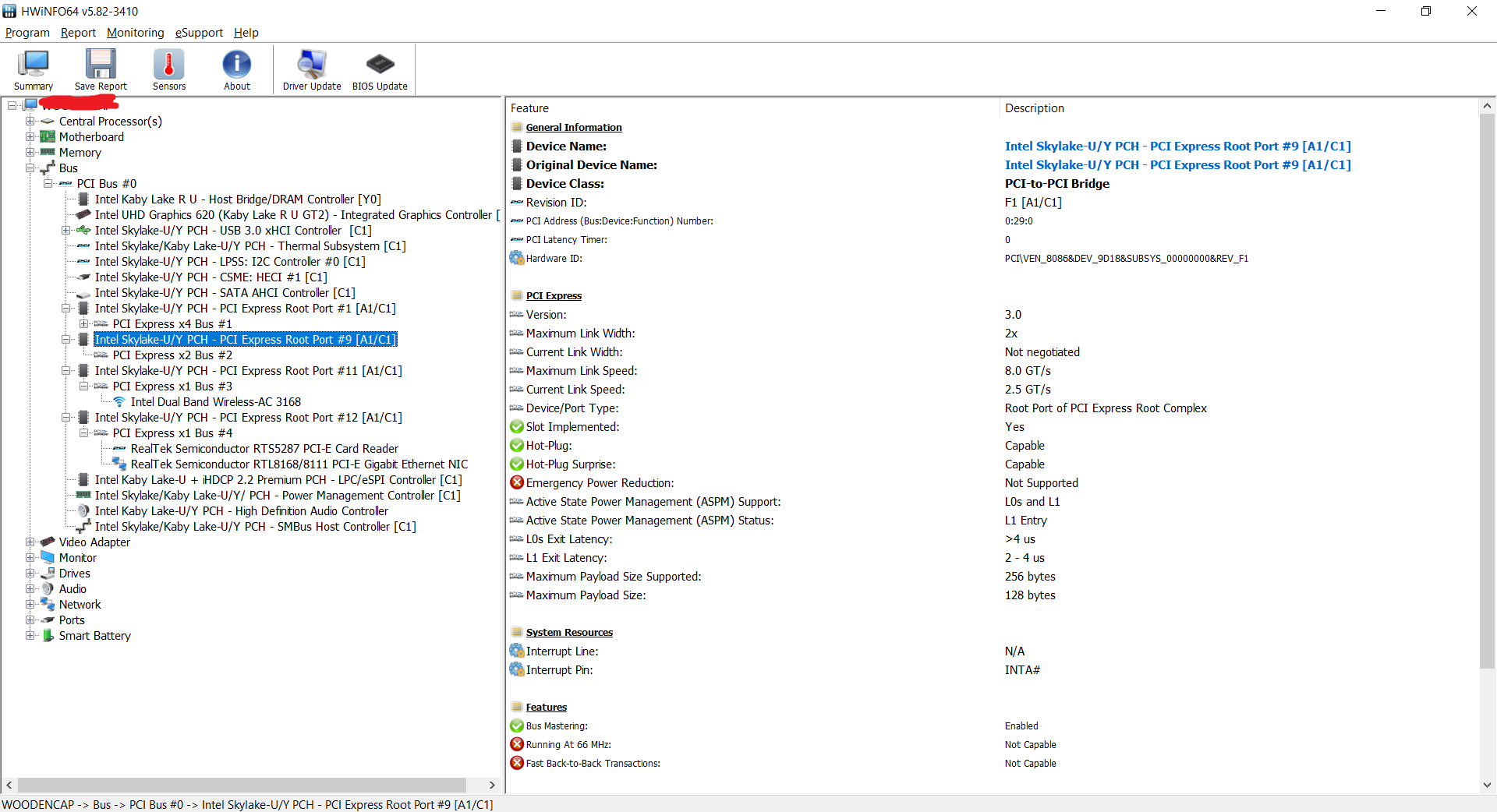Click the Memory module icon
The width and height of the screenshot is (1497, 812).
tap(48, 153)
